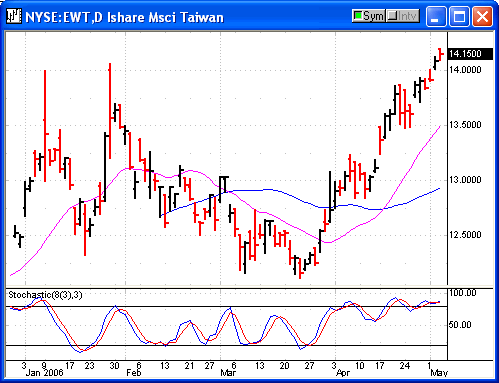Click the 100.00 stochastic scale label
This screenshot has width=499, height=383.
click(463, 293)
